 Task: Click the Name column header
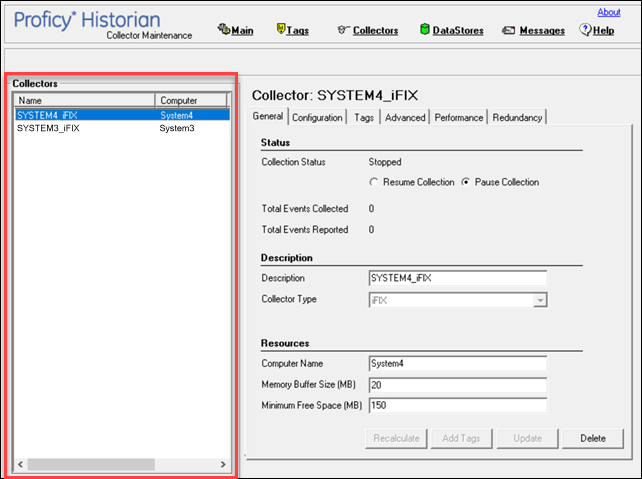[85, 100]
